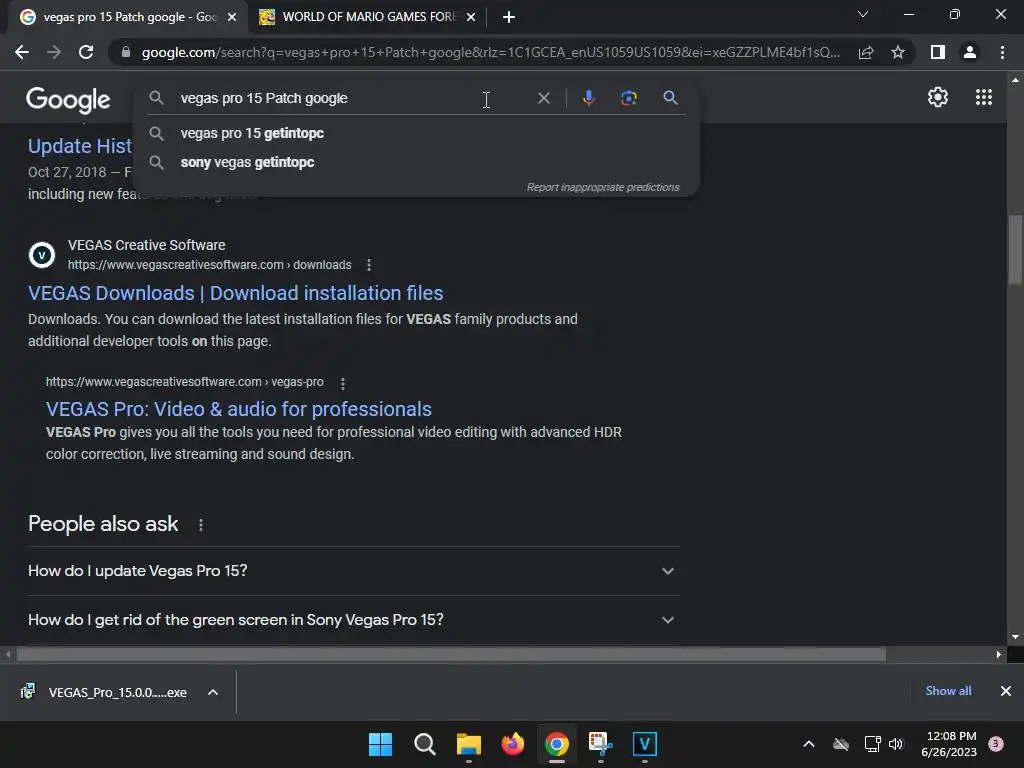Open Windows taskbar search
This screenshot has width=1024, height=768.
[x=424, y=744]
